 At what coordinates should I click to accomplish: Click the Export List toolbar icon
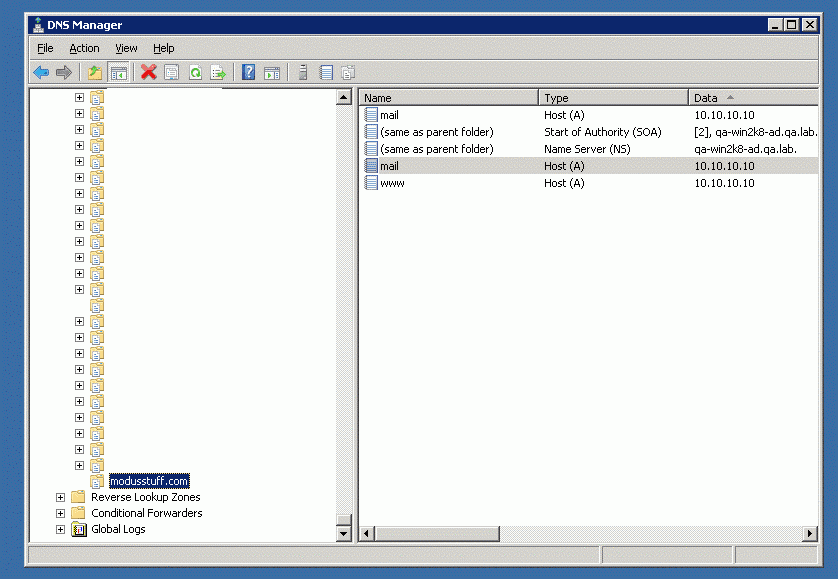[x=218, y=72]
